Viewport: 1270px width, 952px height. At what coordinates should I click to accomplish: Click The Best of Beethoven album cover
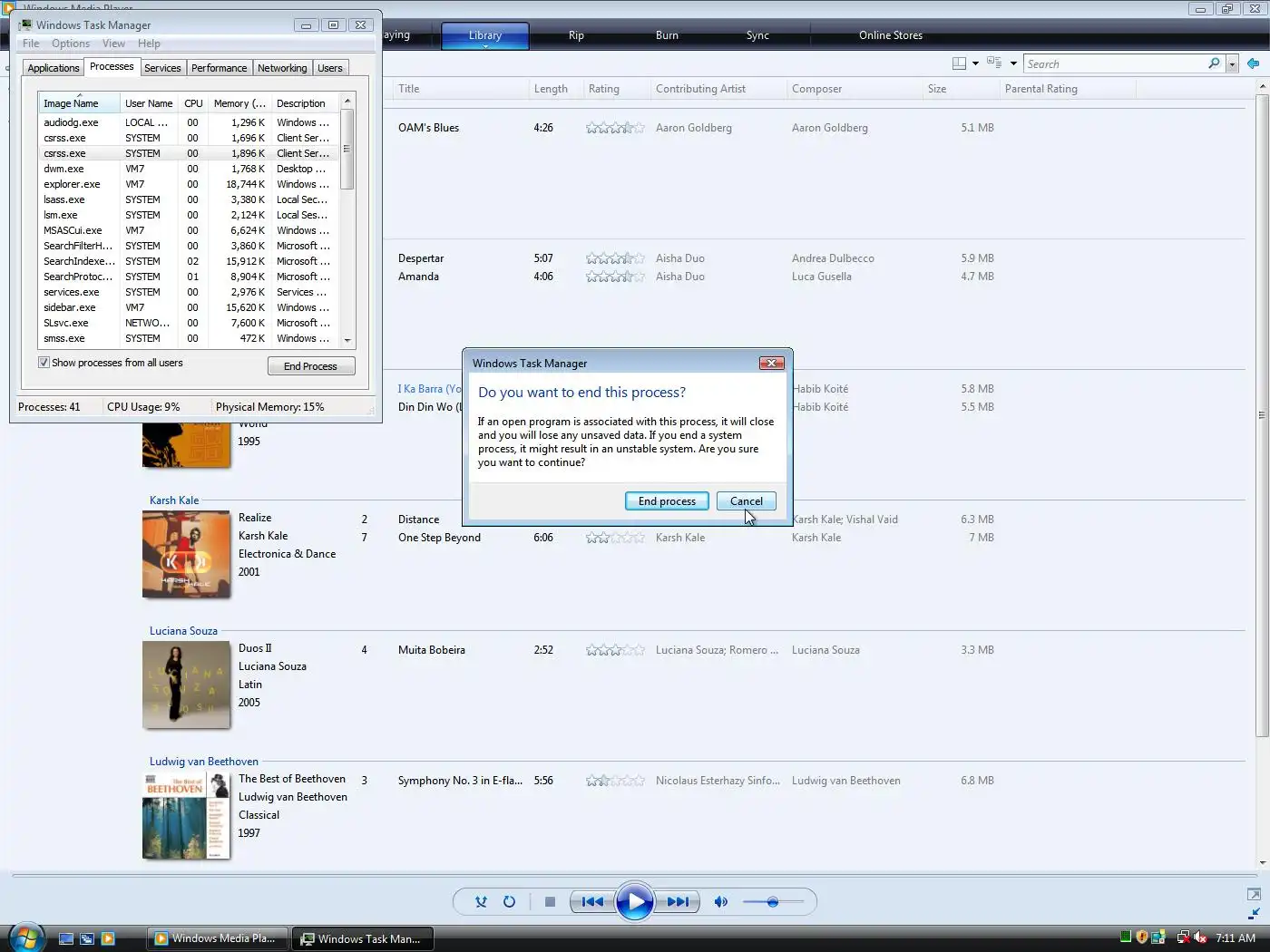pyautogui.click(x=186, y=815)
